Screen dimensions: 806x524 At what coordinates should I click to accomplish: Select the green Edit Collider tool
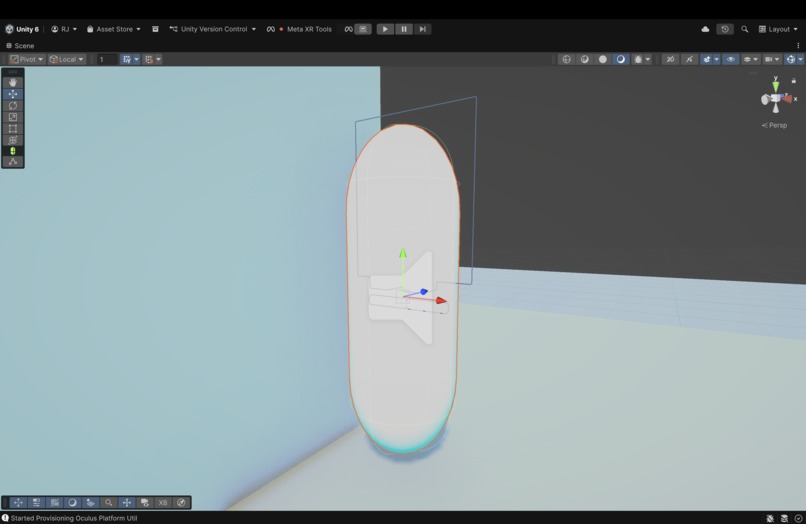click(x=13, y=151)
